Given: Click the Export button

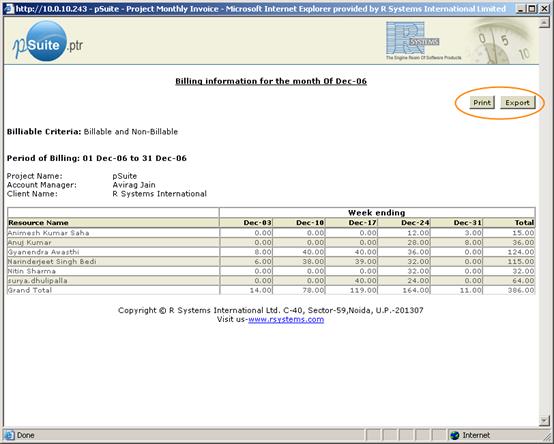Looking at the screenshot, I should [x=518, y=103].
